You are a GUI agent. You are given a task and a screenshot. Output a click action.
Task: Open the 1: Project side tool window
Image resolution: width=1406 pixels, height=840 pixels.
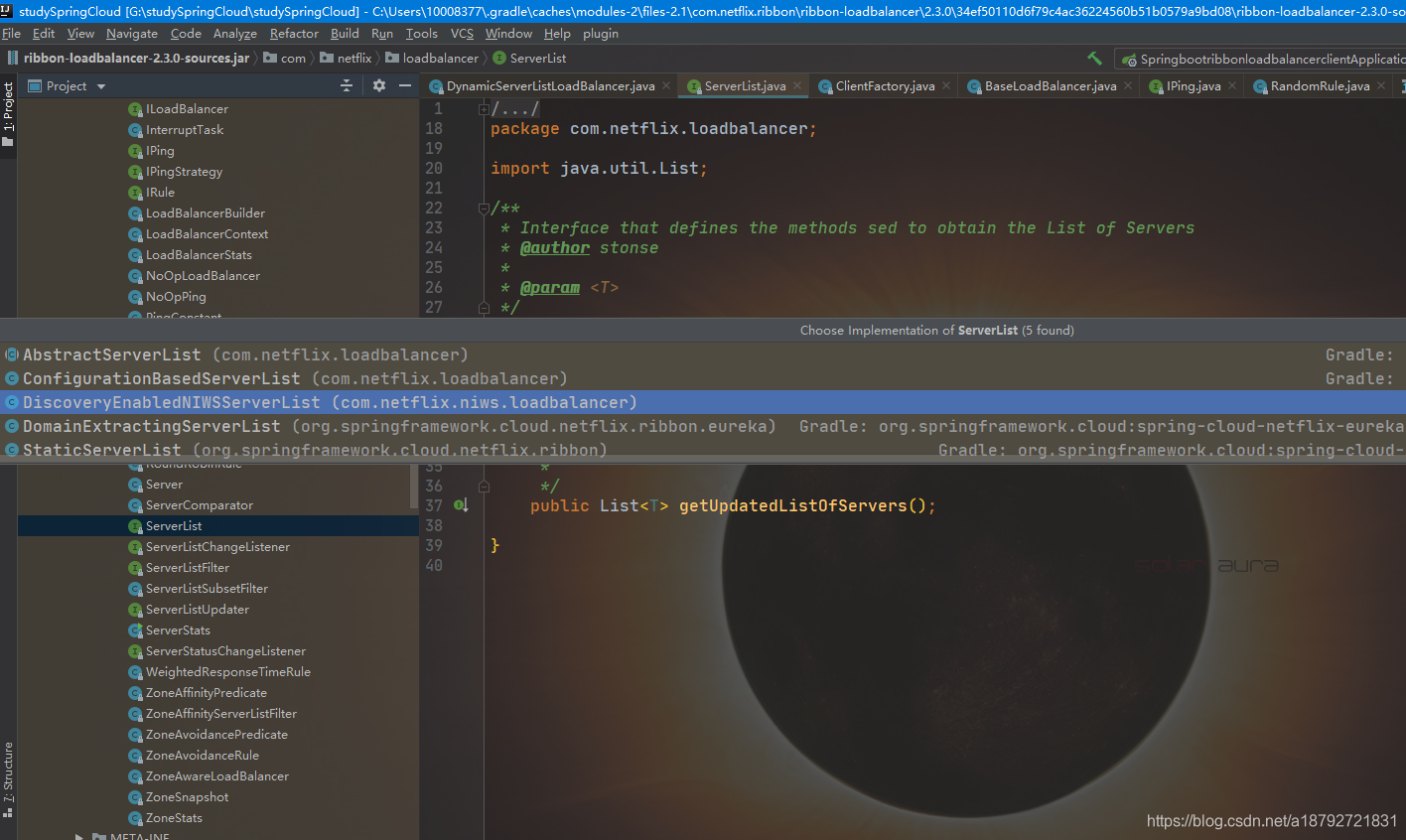[8, 114]
